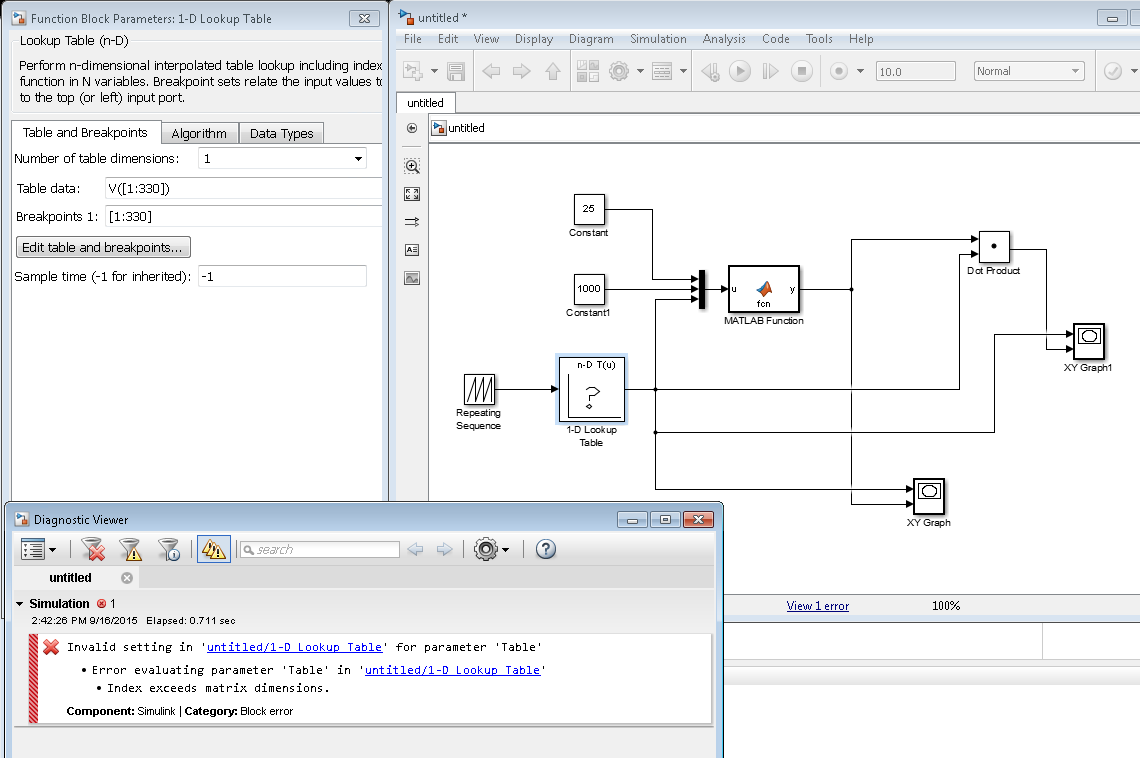Viewport: 1140px width, 758px height.
Task: Toggle the warning filter in Diagnostic Viewer
Action: tap(130, 549)
